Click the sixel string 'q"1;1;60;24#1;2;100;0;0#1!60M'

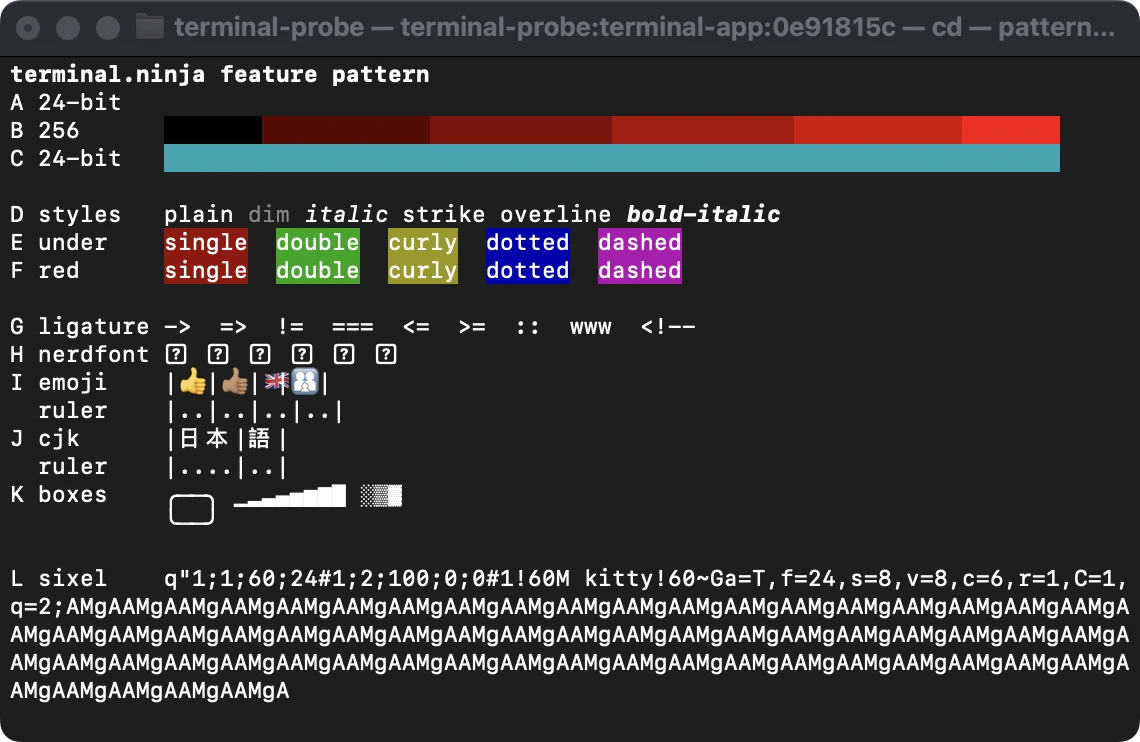367,578
